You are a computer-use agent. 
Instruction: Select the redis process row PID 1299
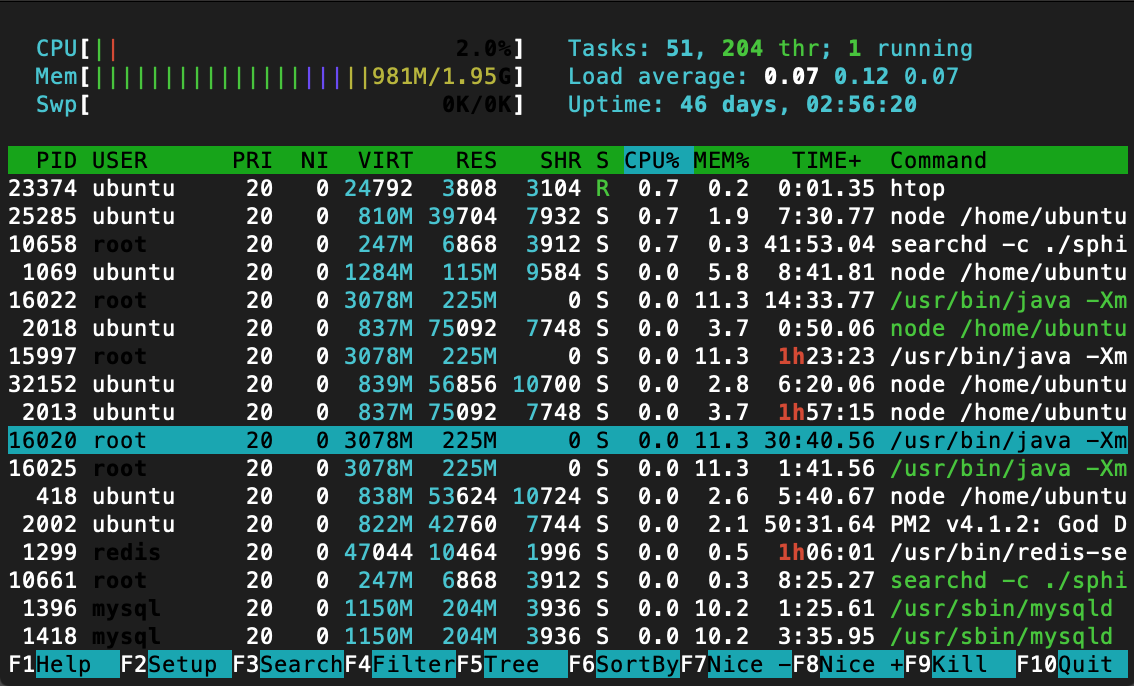click(x=568, y=552)
